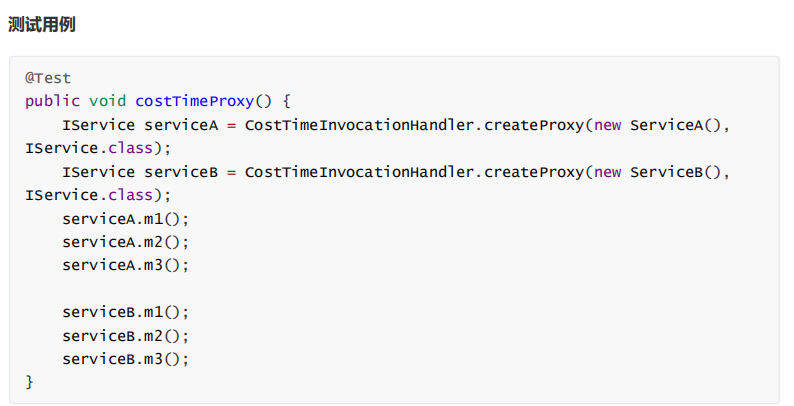Click the serviceB.m3(); line
The image size is (794, 406).
click(125, 358)
